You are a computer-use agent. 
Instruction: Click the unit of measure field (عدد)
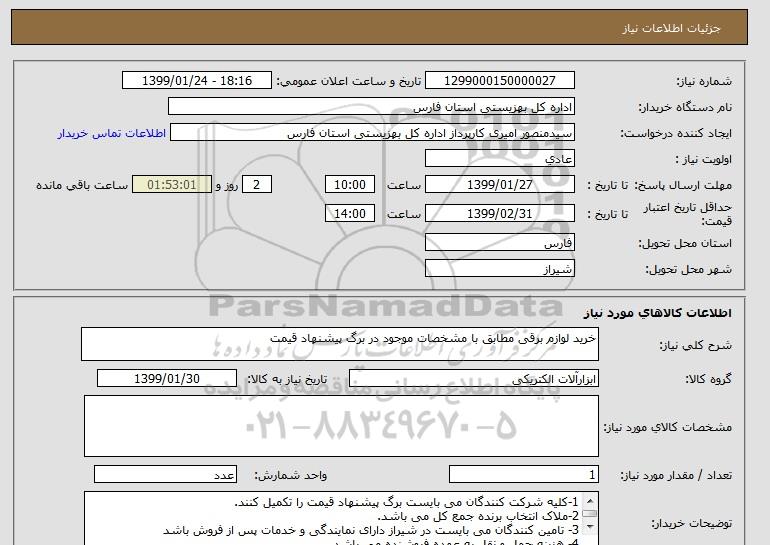click(165, 475)
